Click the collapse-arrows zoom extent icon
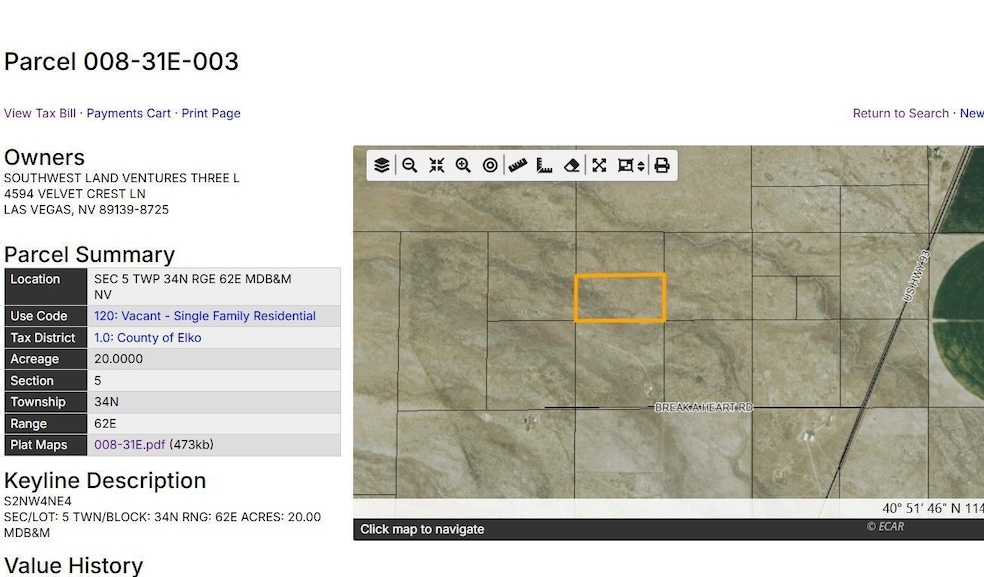 pos(436,166)
